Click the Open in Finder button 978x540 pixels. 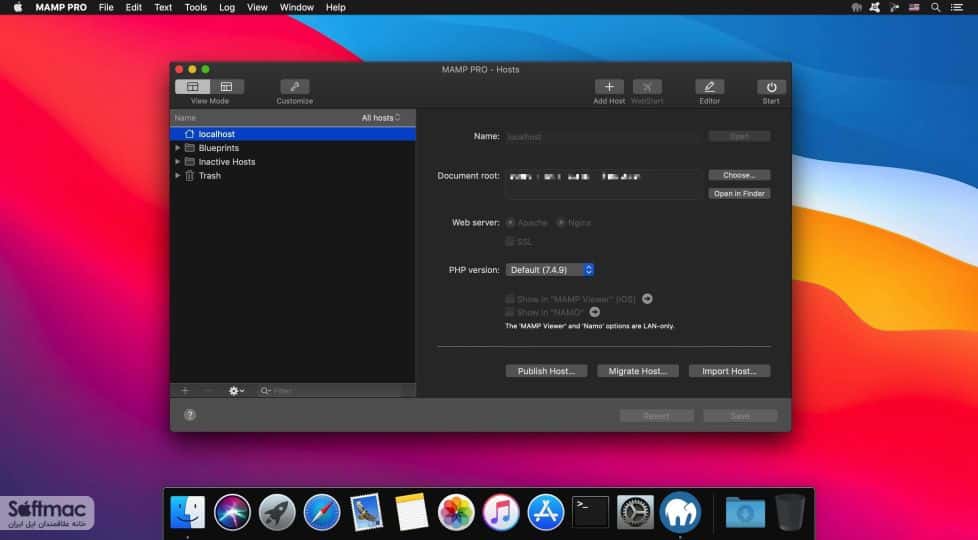point(739,193)
